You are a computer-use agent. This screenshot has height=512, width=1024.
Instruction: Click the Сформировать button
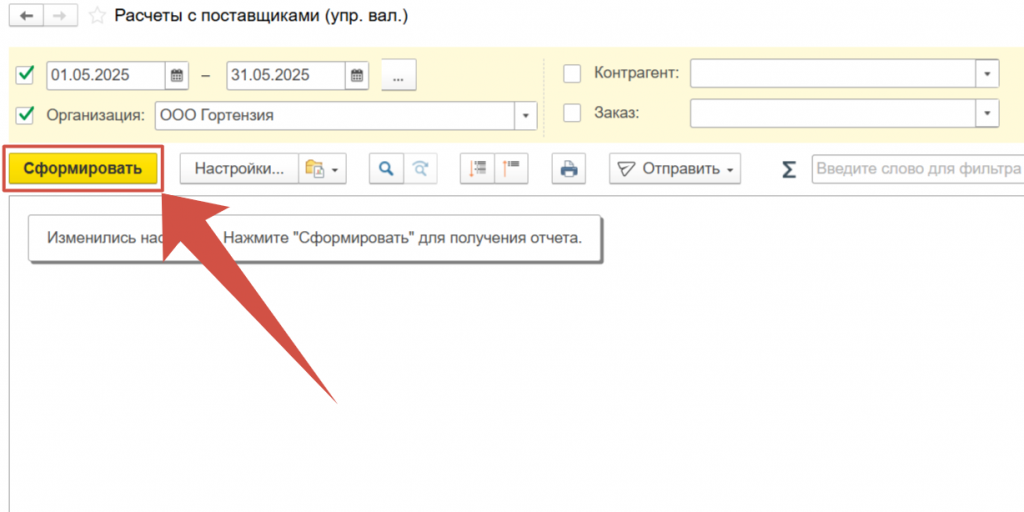pos(83,169)
